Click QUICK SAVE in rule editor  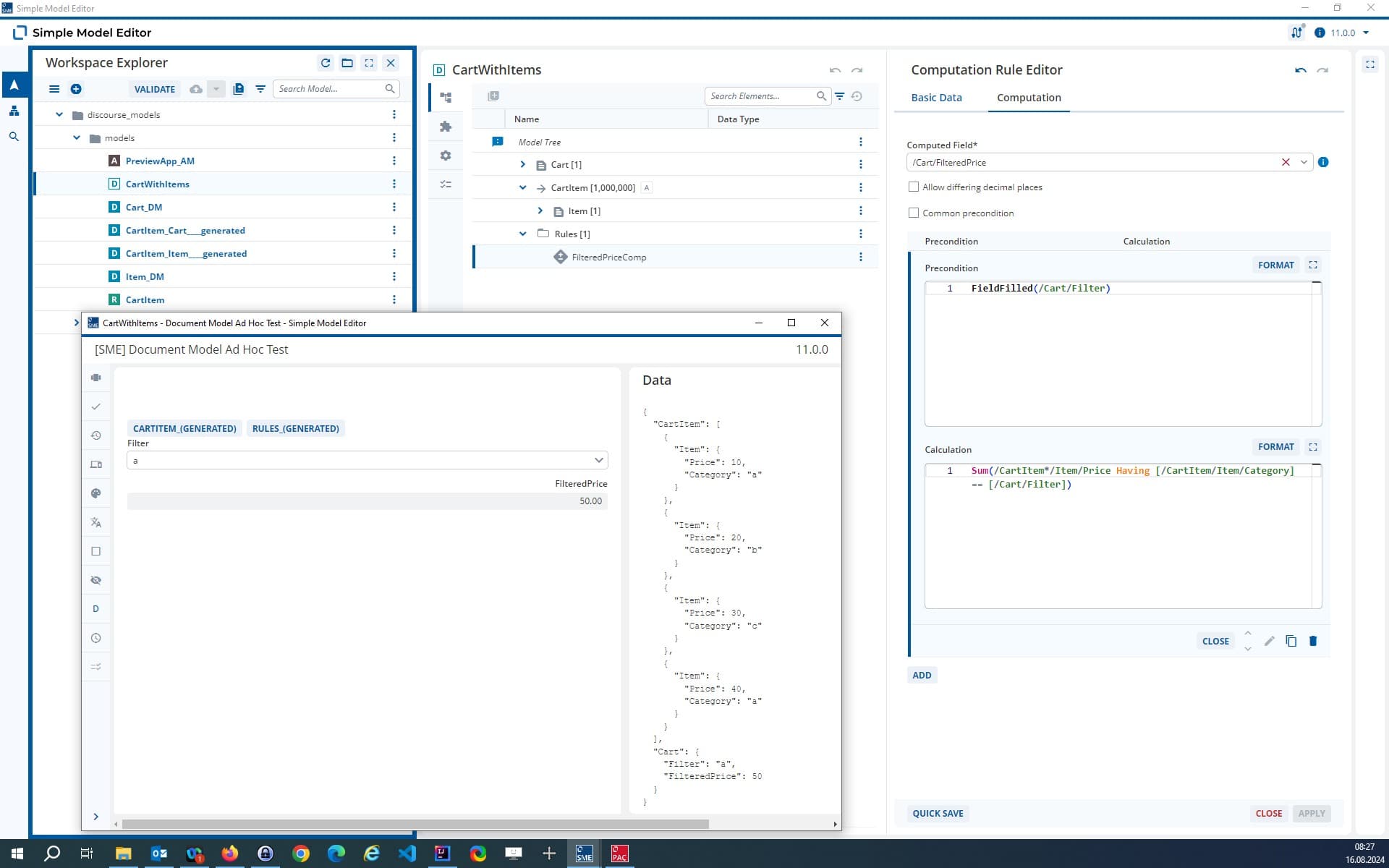click(938, 813)
